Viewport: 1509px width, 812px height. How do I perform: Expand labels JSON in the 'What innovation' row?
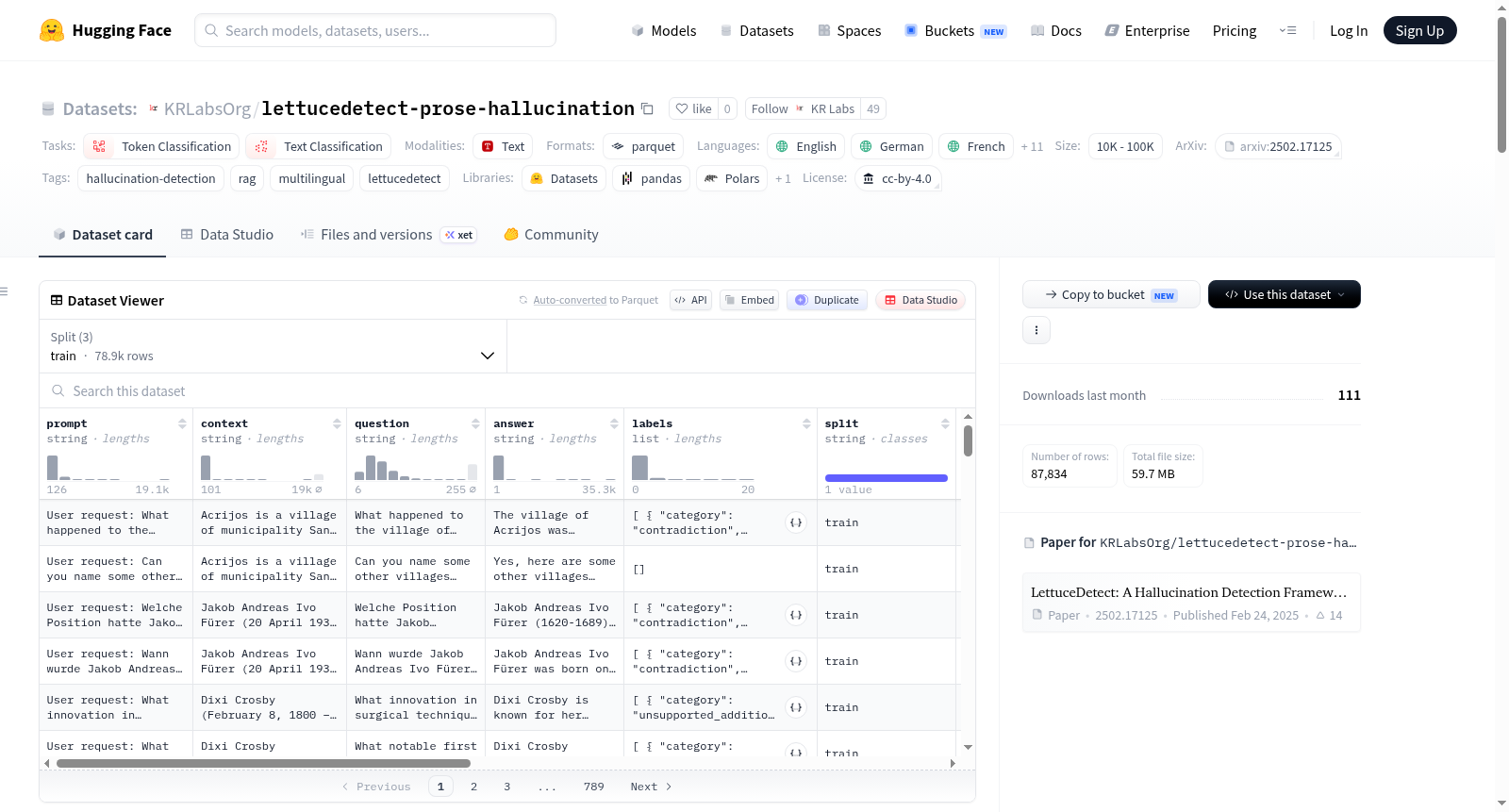click(x=796, y=707)
